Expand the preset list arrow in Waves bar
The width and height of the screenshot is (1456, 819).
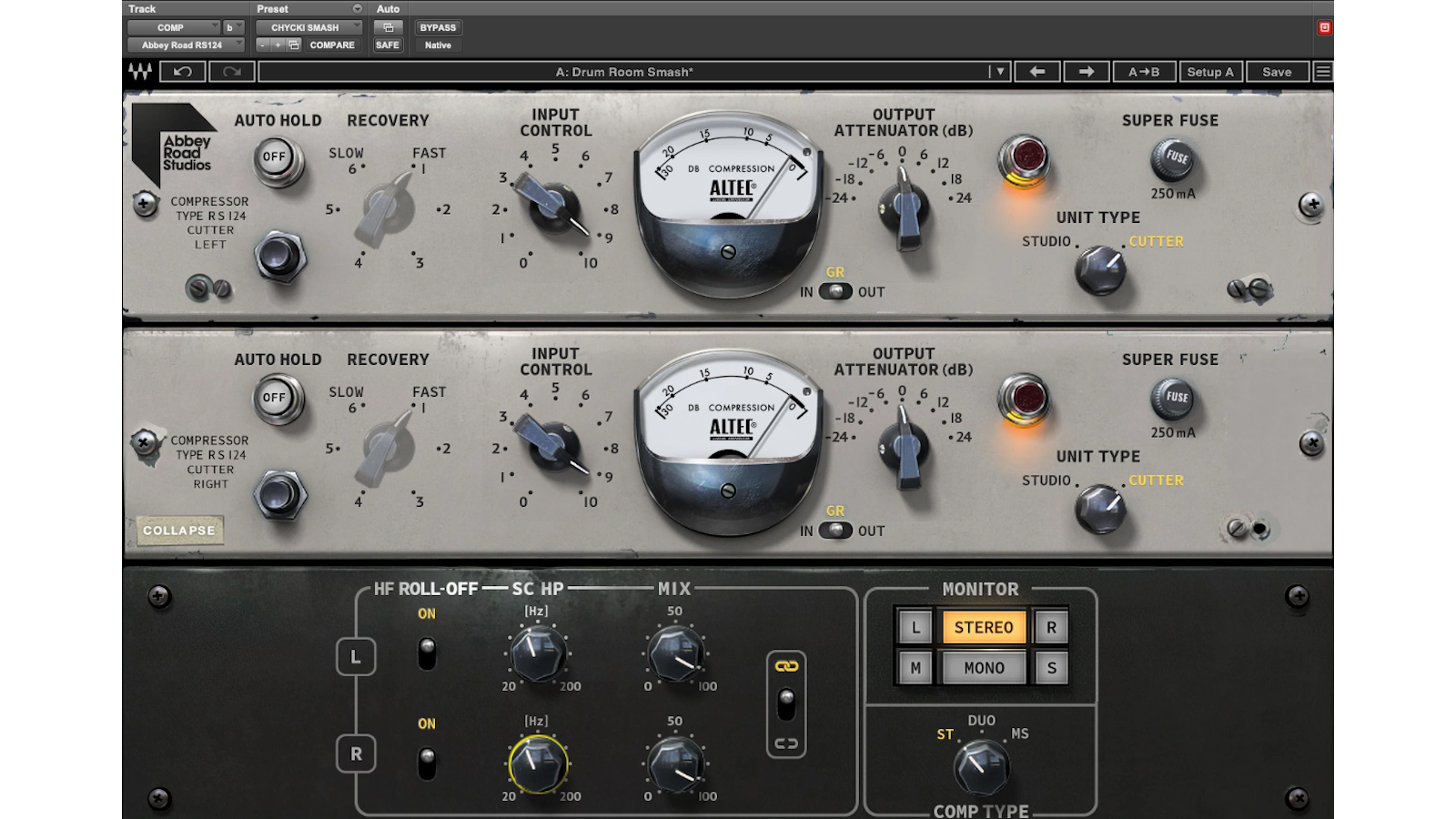1000,72
